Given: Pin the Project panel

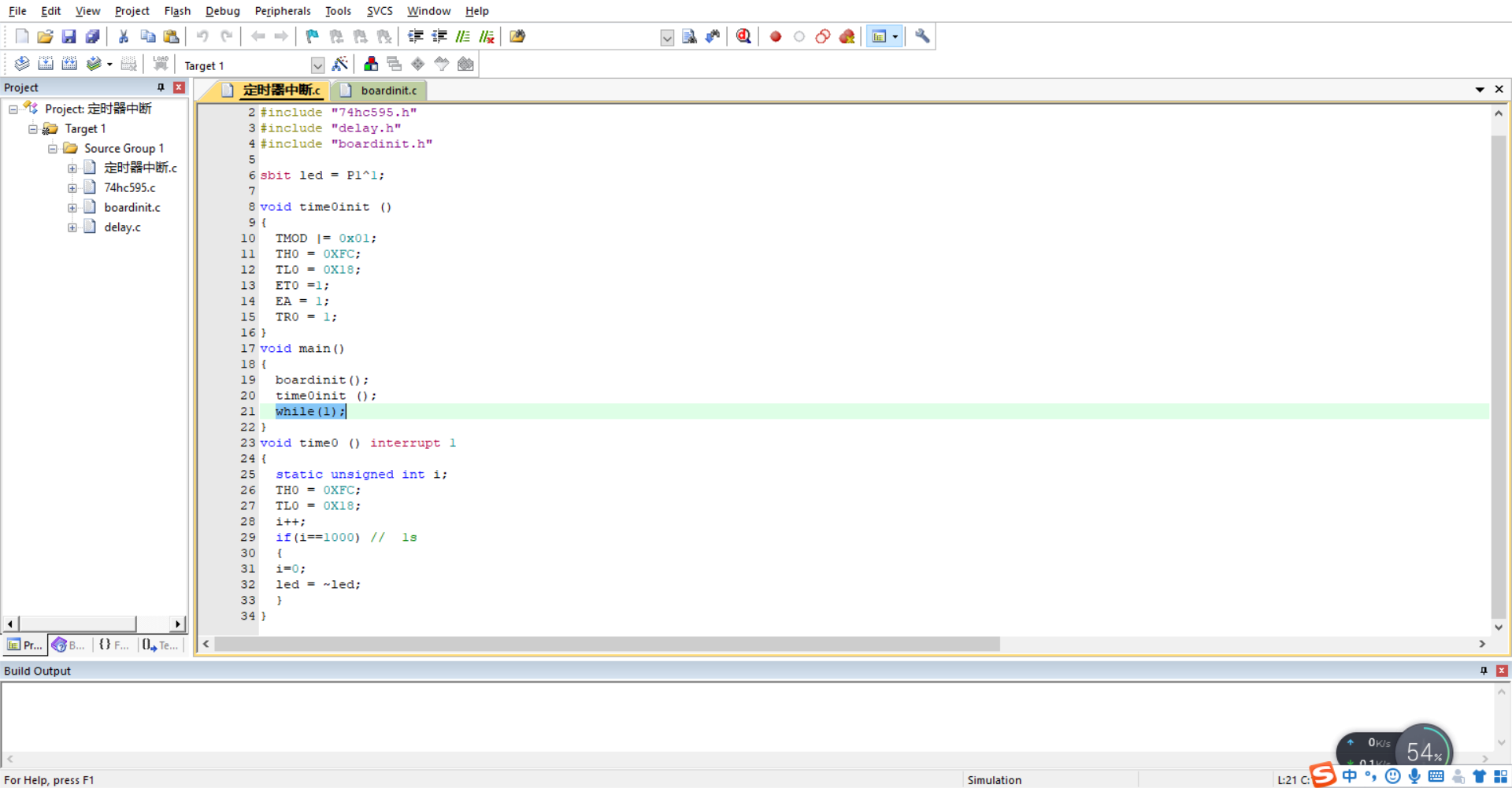Looking at the screenshot, I should 161,87.
